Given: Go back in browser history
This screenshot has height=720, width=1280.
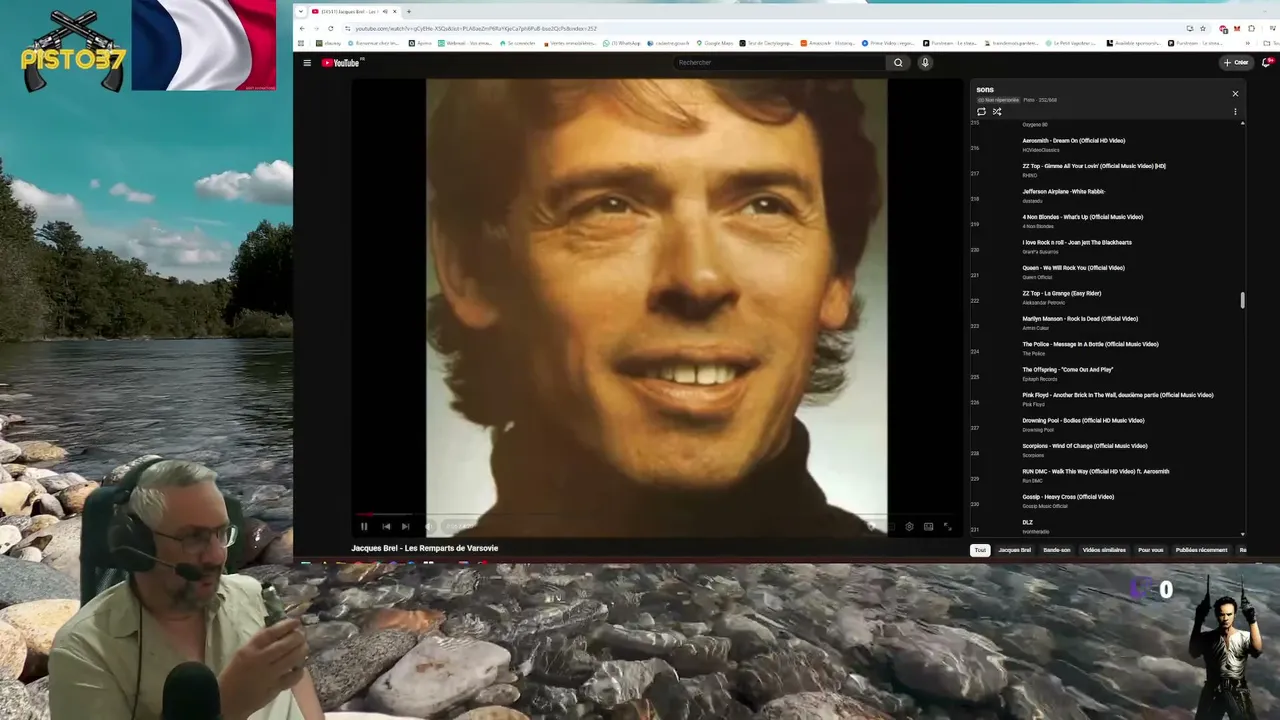Looking at the screenshot, I should click(x=303, y=28).
